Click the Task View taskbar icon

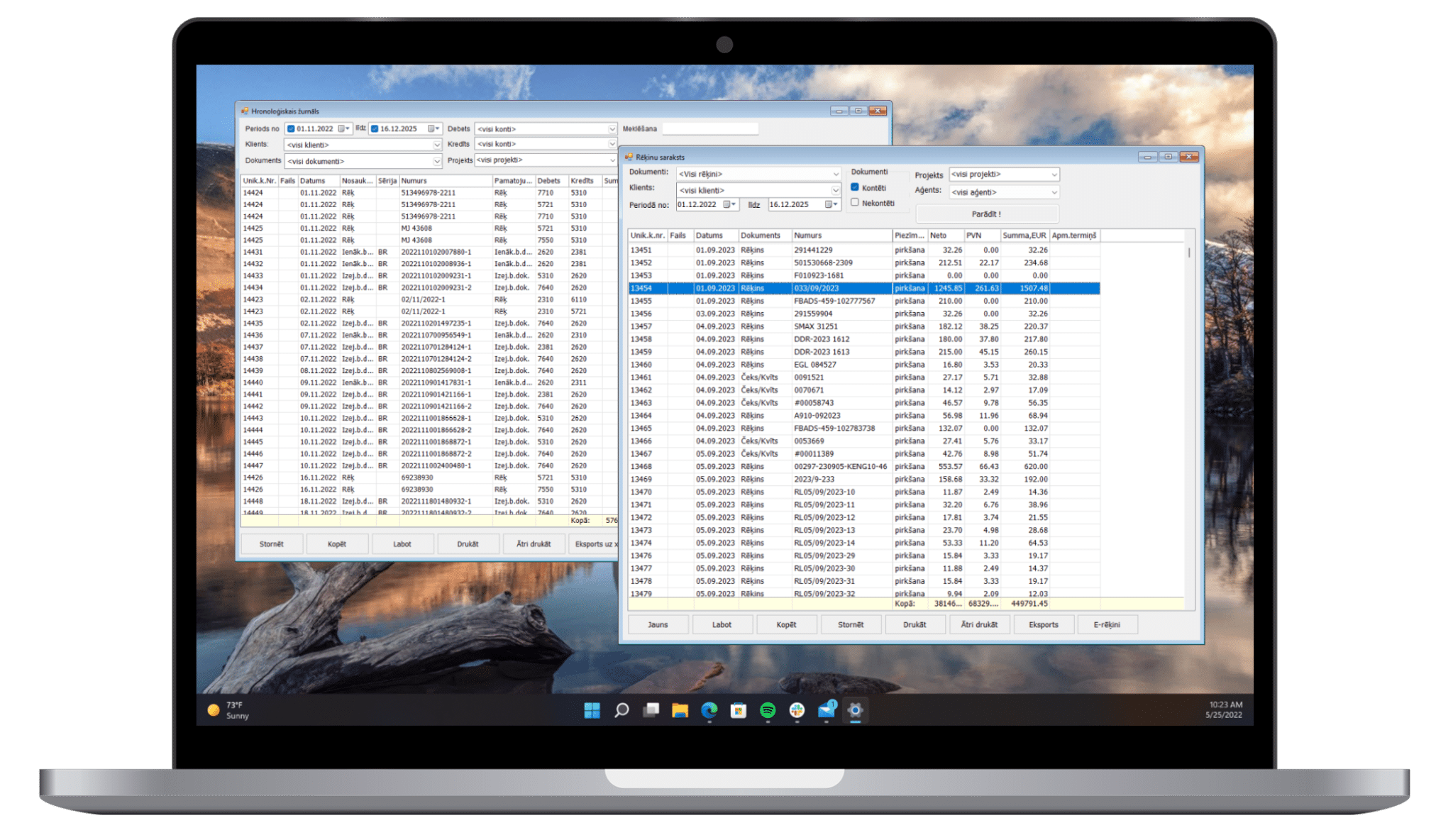[x=651, y=710]
